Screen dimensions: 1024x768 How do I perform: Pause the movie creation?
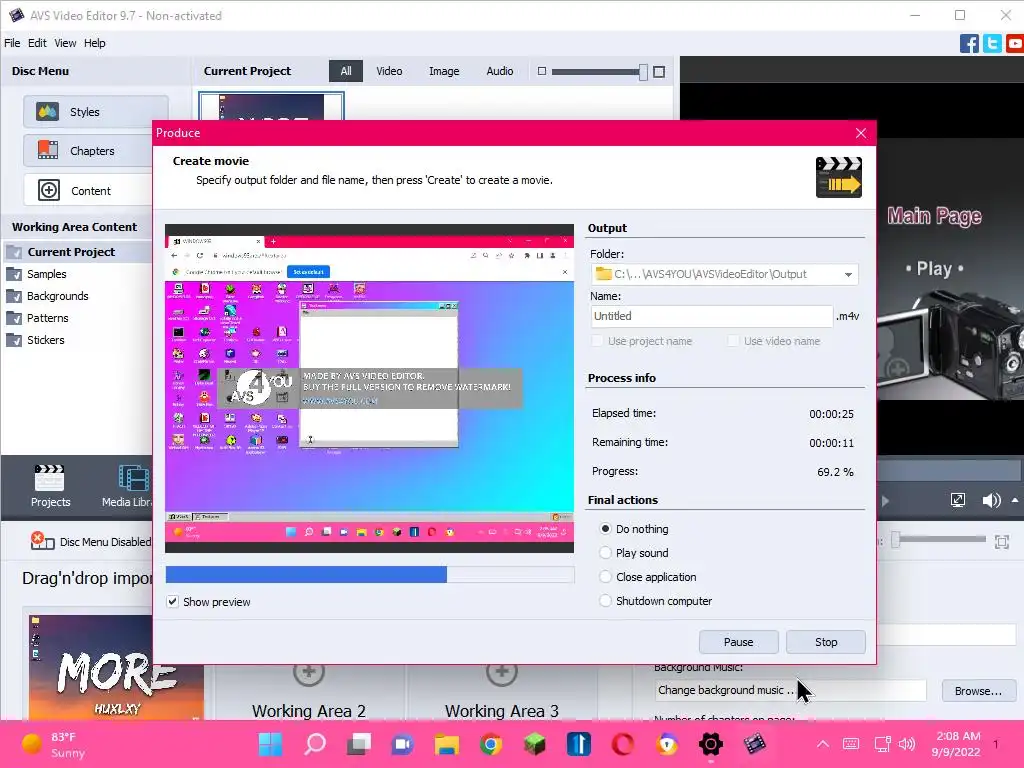tap(739, 642)
